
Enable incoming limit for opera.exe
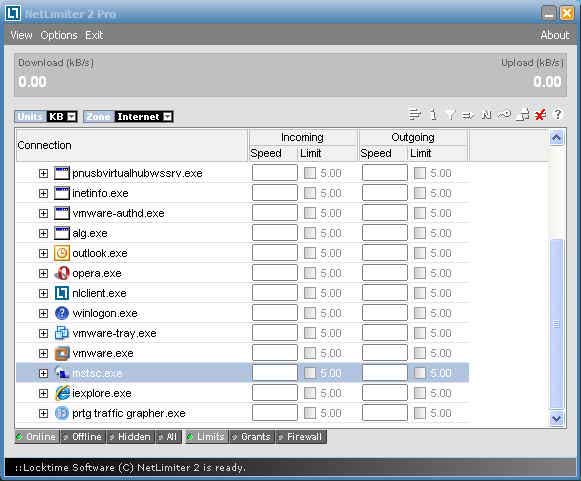click(309, 273)
